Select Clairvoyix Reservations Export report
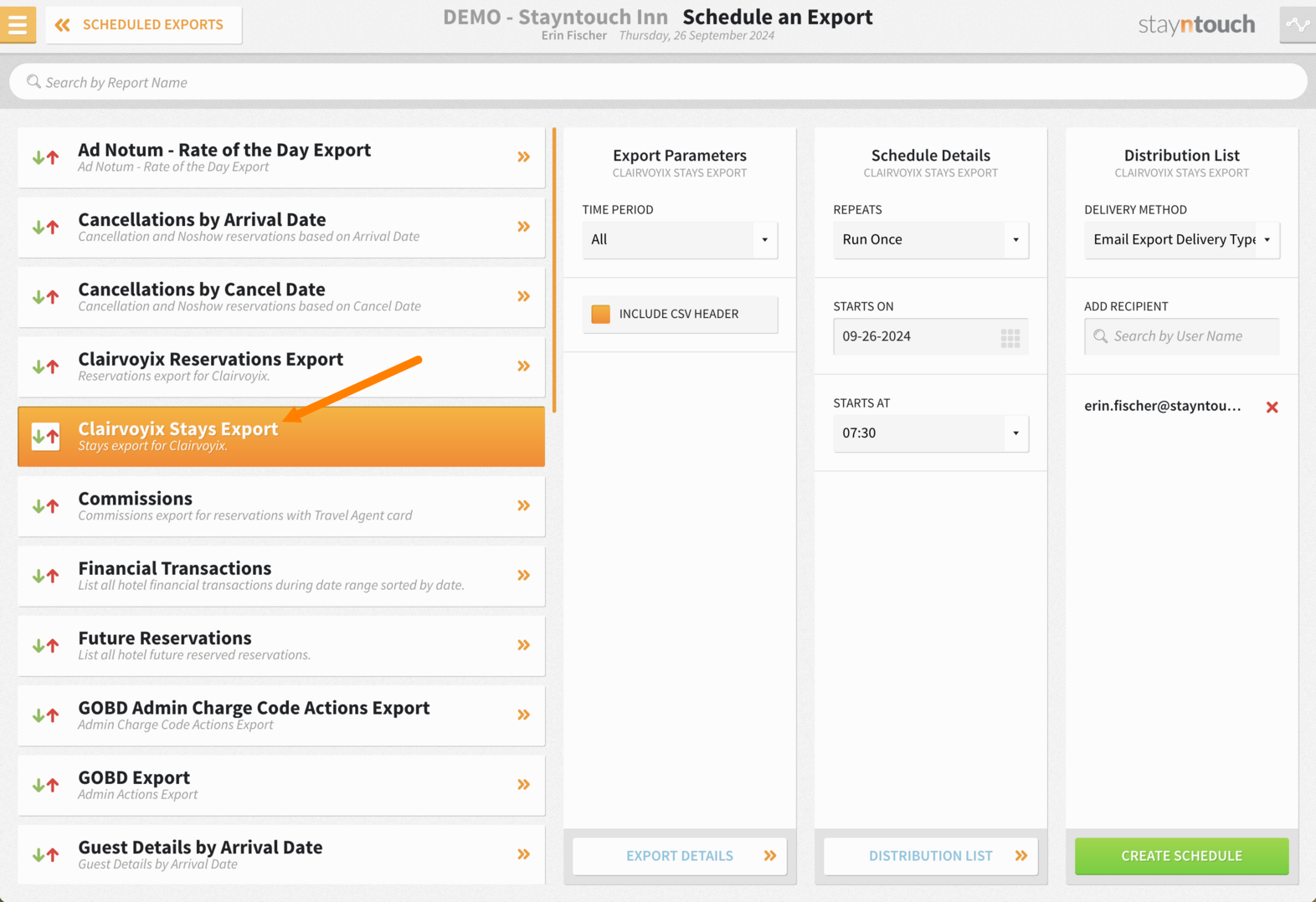Viewport: 1316px width, 902px height. [281, 366]
